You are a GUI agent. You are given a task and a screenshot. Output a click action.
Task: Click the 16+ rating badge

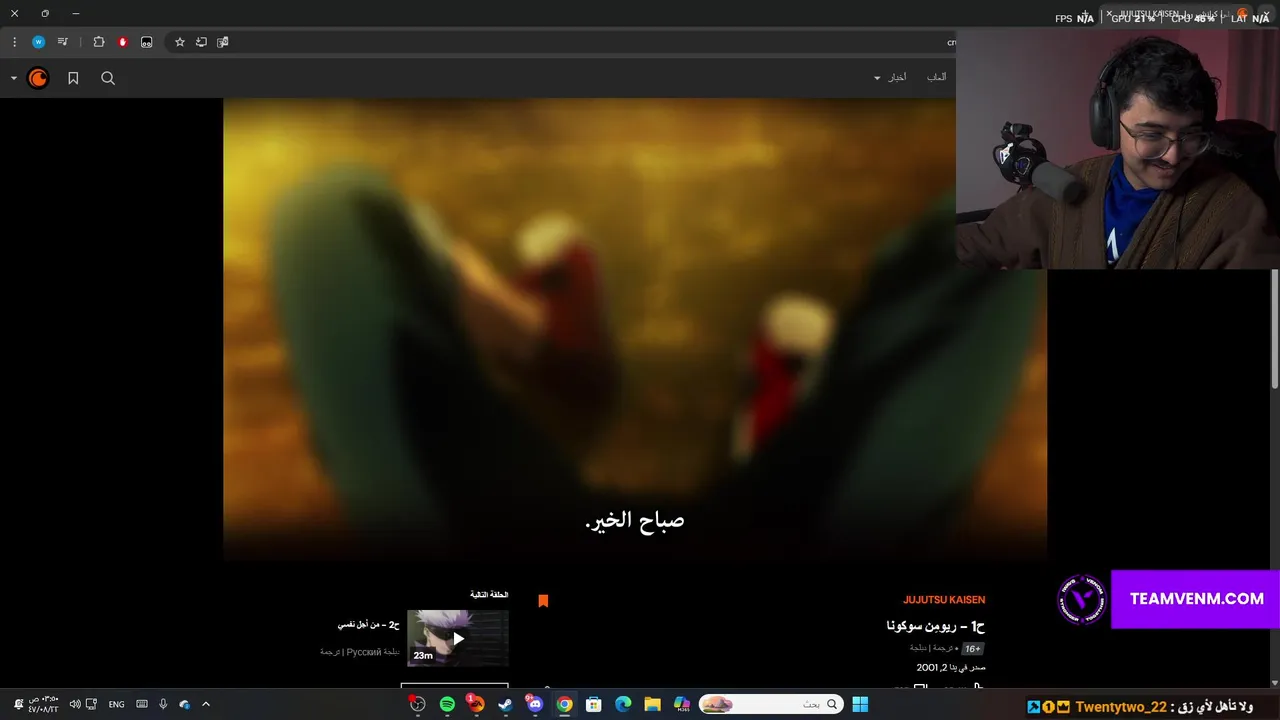(x=972, y=648)
